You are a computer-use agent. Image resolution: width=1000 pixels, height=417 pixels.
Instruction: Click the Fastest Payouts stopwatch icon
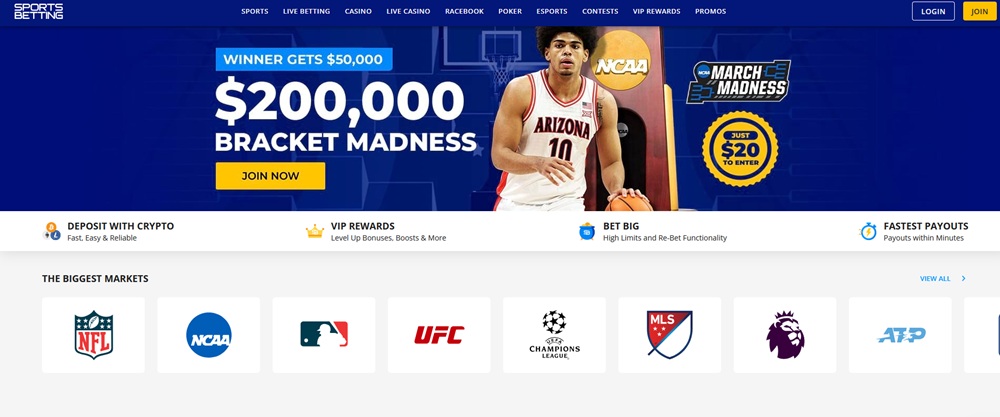click(868, 231)
